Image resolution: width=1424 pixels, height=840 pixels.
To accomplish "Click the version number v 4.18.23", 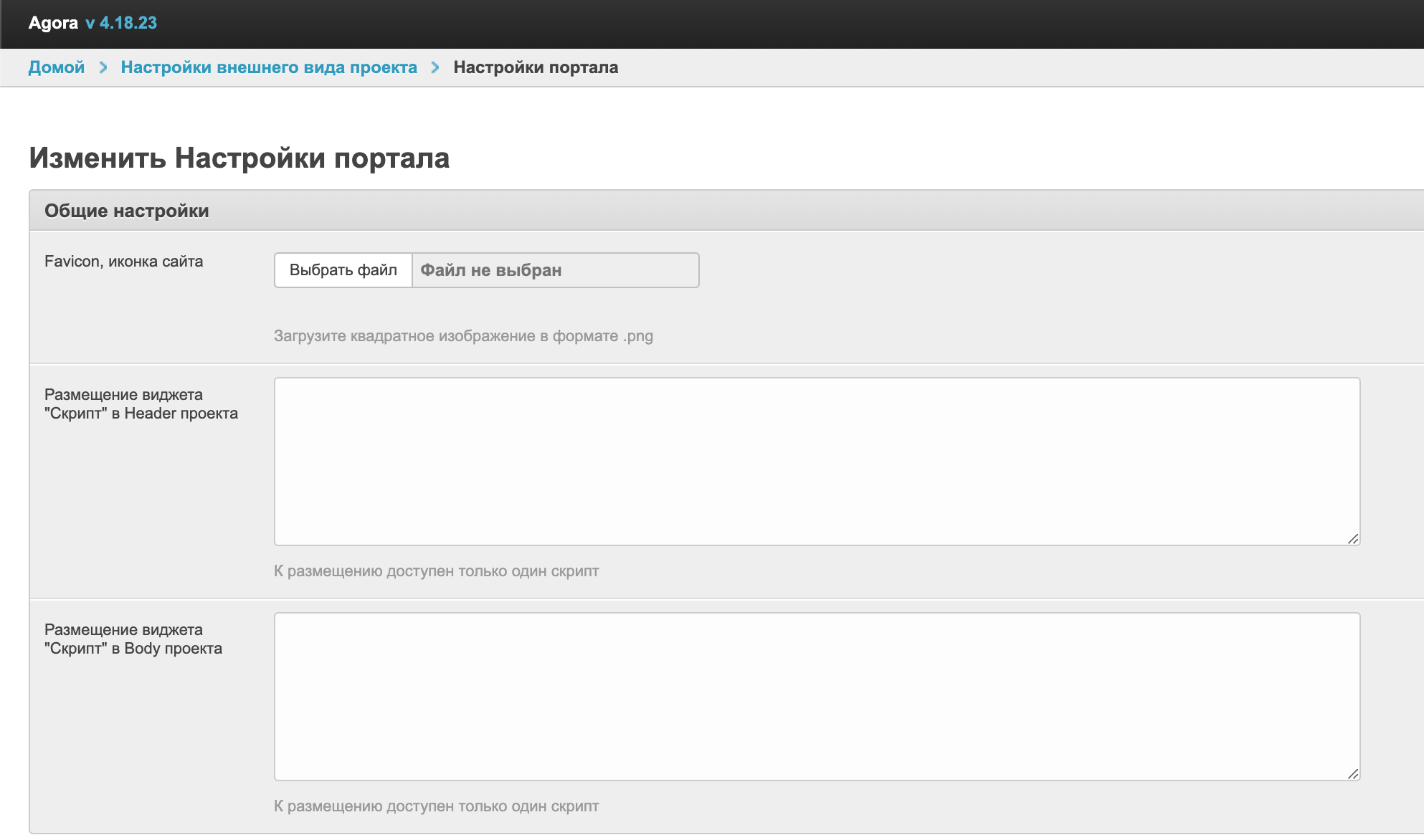I will pyautogui.click(x=121, y=23).
